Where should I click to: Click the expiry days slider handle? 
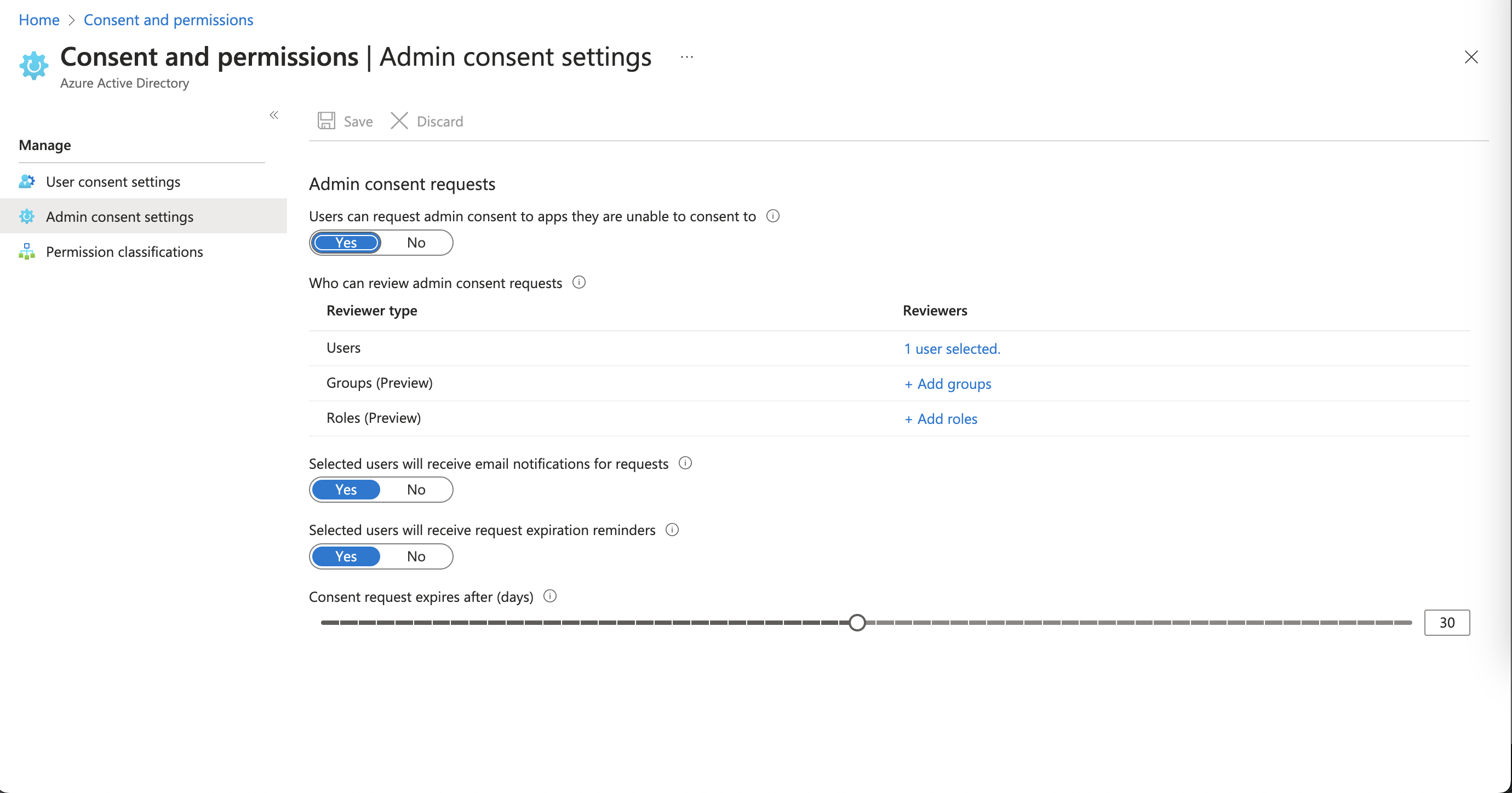pyautogui.click(x=857, y=622)
